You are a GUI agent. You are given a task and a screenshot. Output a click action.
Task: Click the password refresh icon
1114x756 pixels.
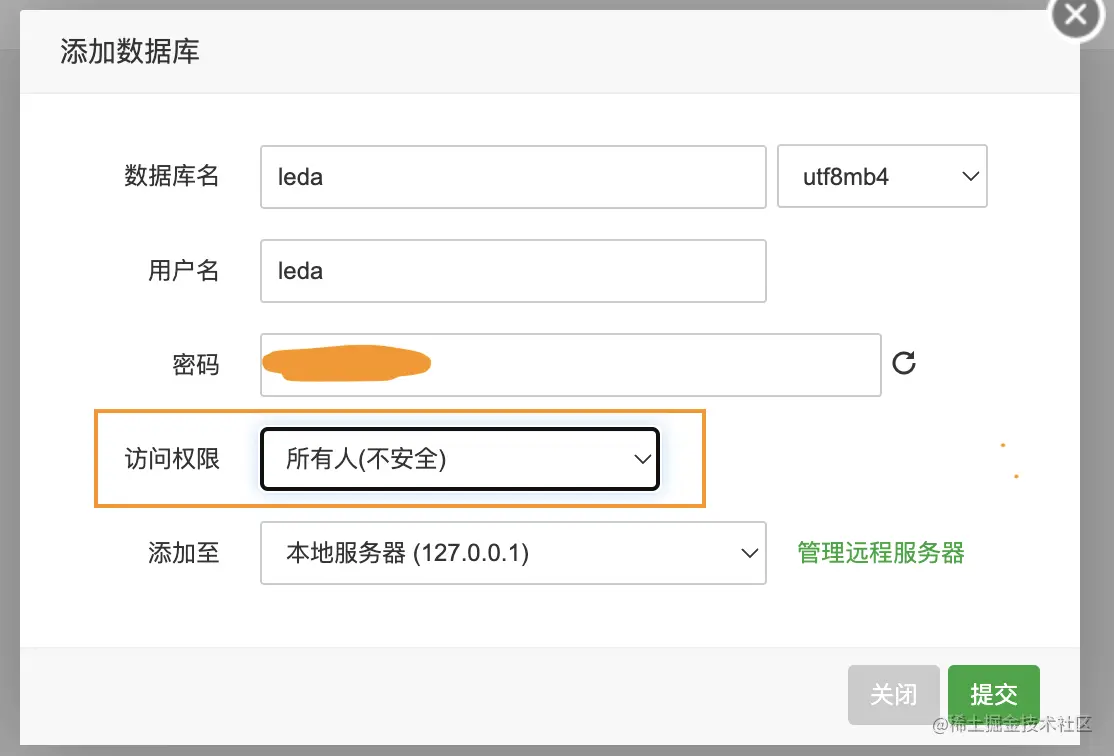point(904,364)
